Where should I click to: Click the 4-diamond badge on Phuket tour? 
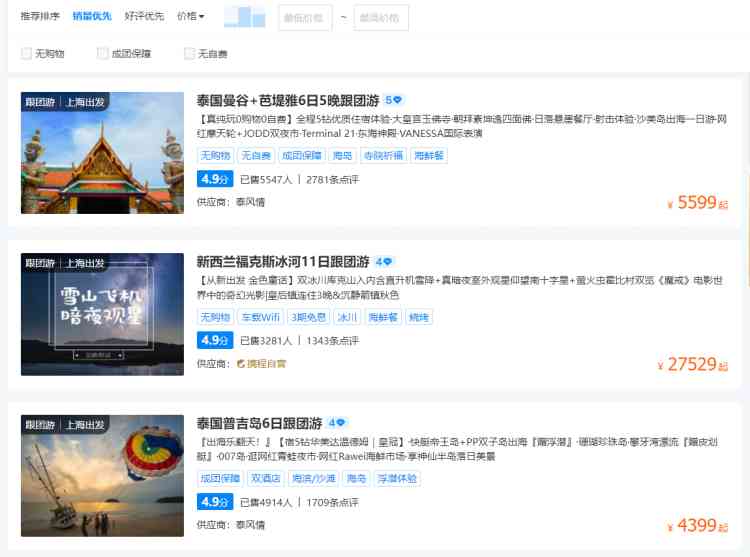click(336, 424)
